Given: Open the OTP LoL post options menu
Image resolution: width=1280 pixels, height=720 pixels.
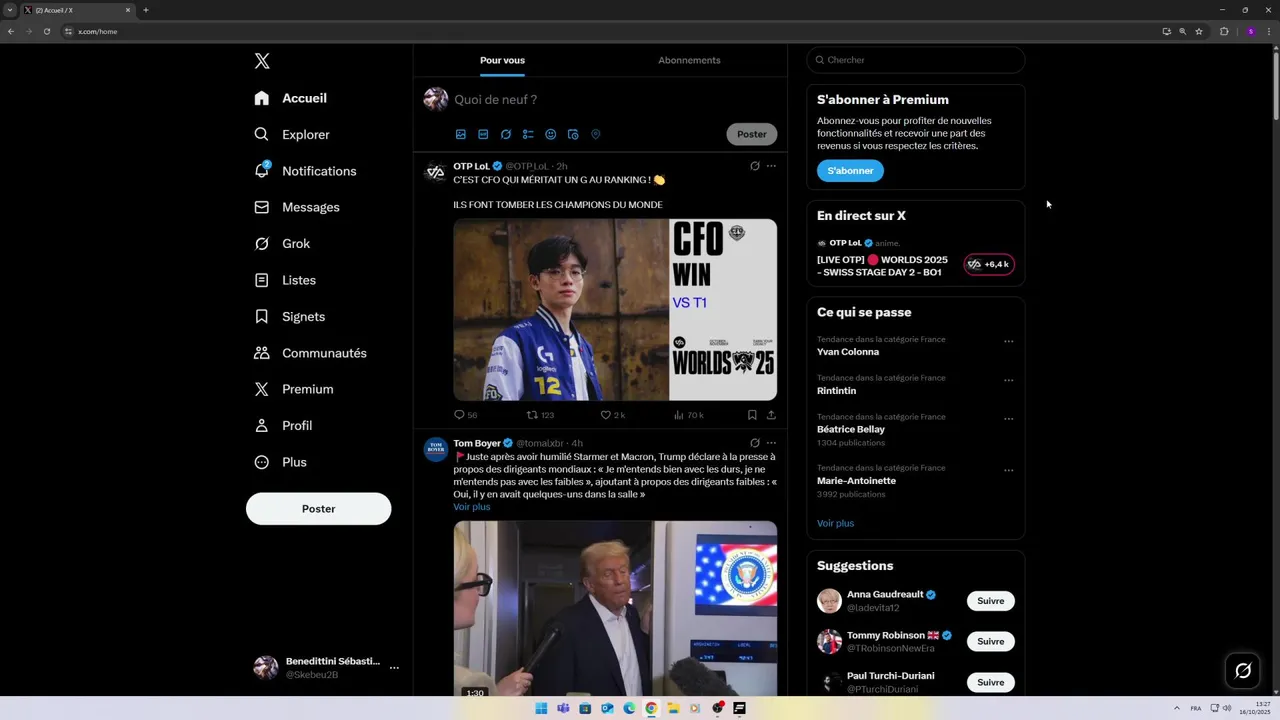Looking at the screenshot, I should coord(771,166).
